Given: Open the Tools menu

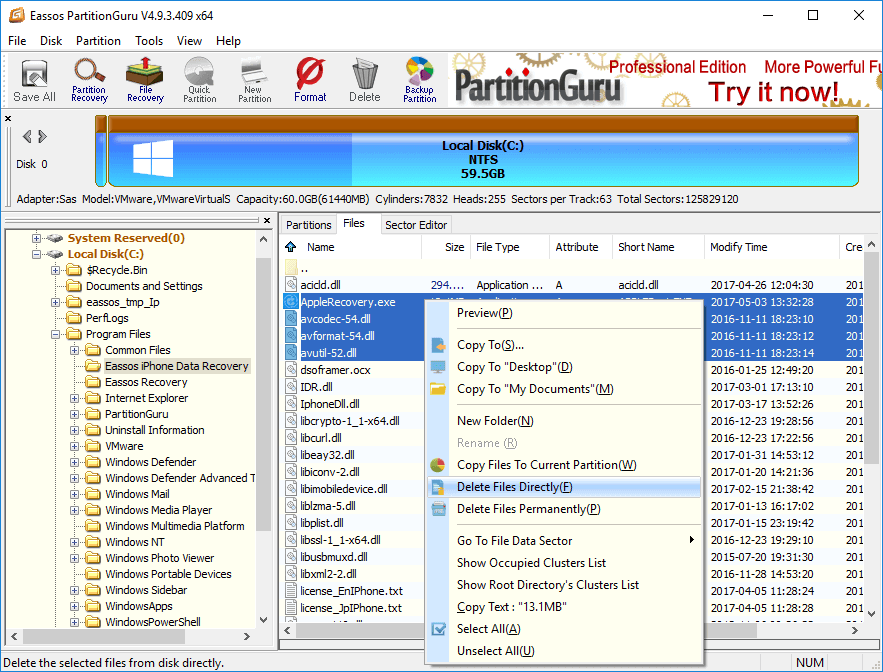Looking at the screenshot, I should (x=149, y=41).
